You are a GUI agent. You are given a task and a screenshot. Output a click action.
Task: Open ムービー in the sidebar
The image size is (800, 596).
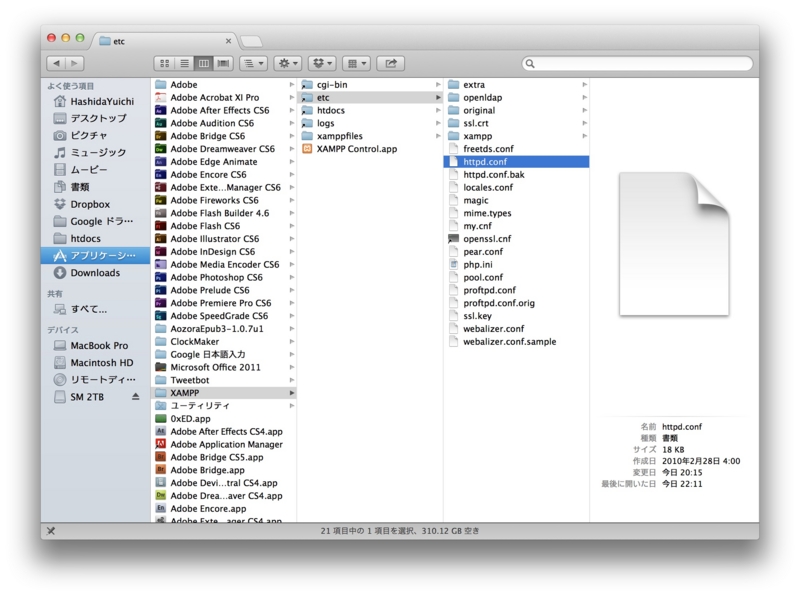pyautogui.click(x=95, y=169)
